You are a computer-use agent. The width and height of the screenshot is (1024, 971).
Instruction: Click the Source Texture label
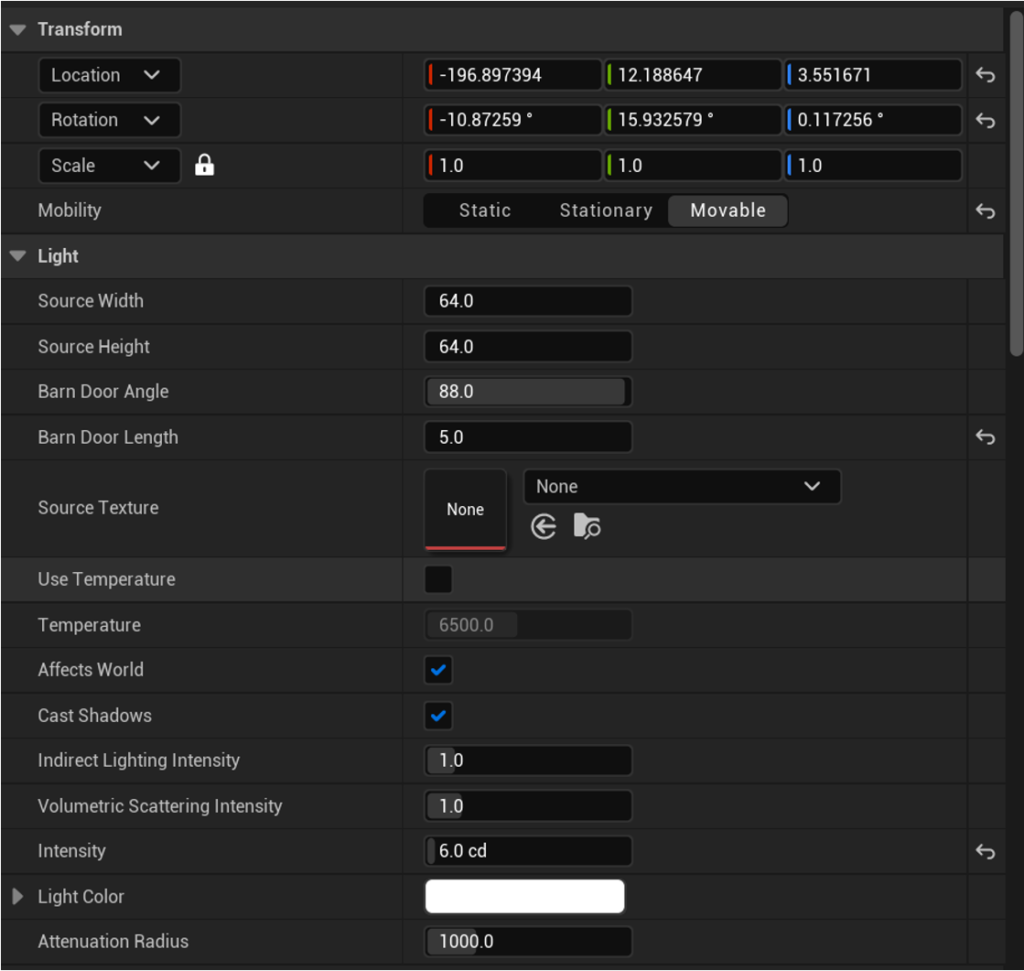98,508
